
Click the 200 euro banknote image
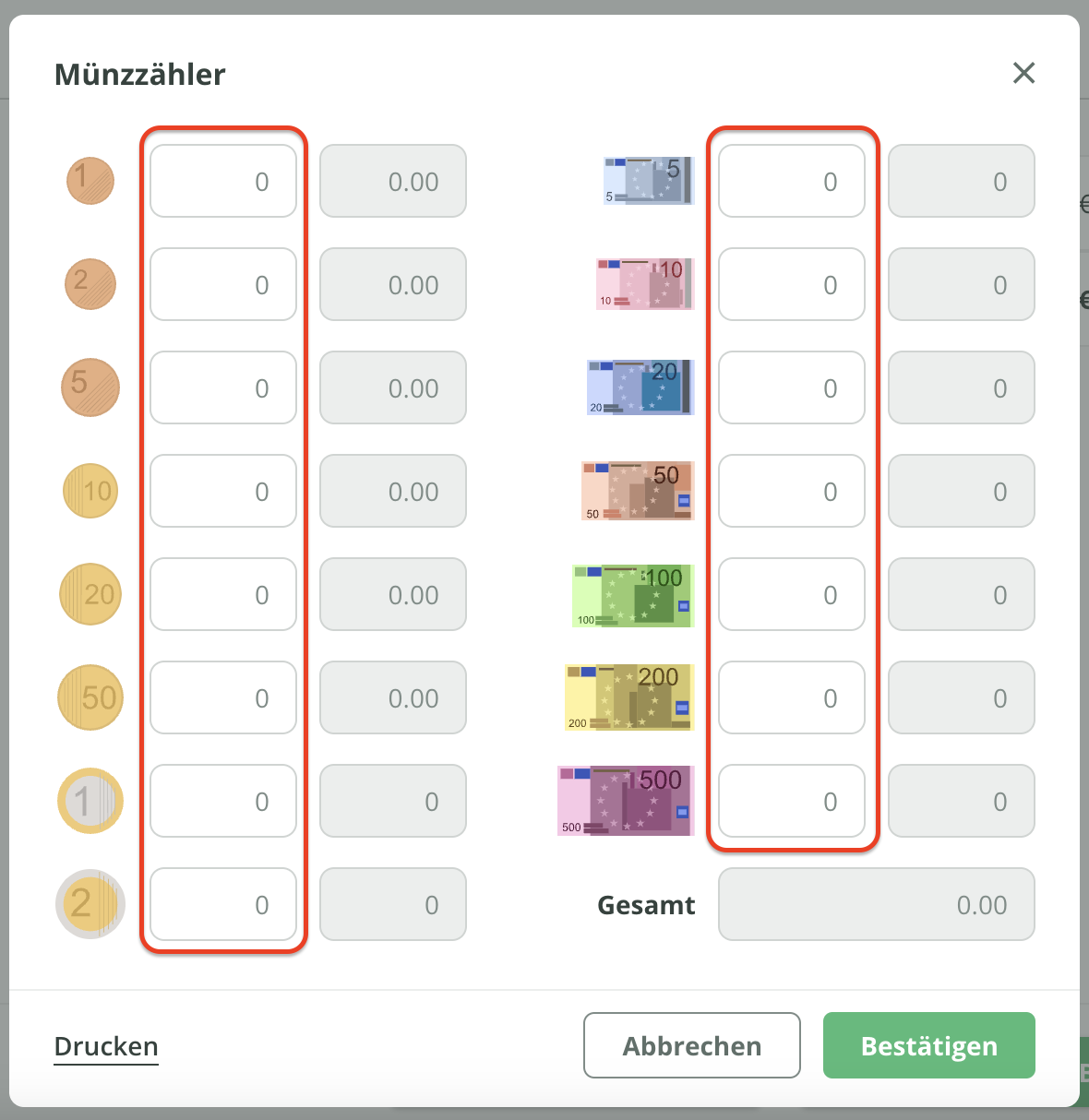(x=629, y=697)
